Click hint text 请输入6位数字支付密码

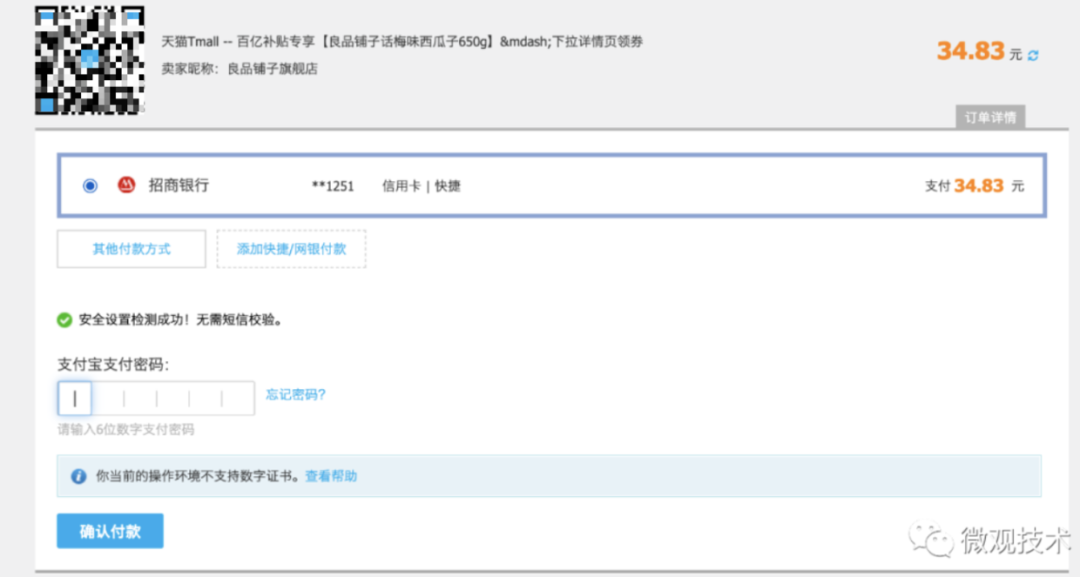(126, 430)
